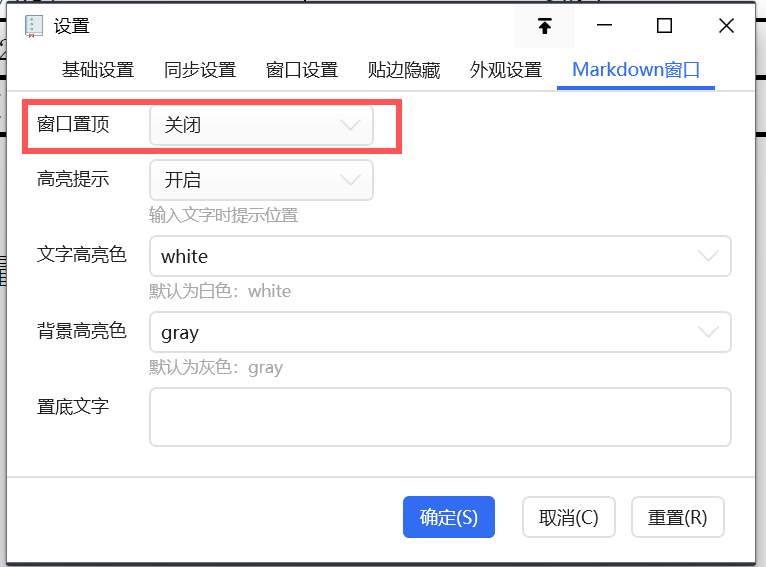Viewport: 766px width, 567px height.
Task: Open the 文字高亮色 color dropdown
Action: point(440,256)
